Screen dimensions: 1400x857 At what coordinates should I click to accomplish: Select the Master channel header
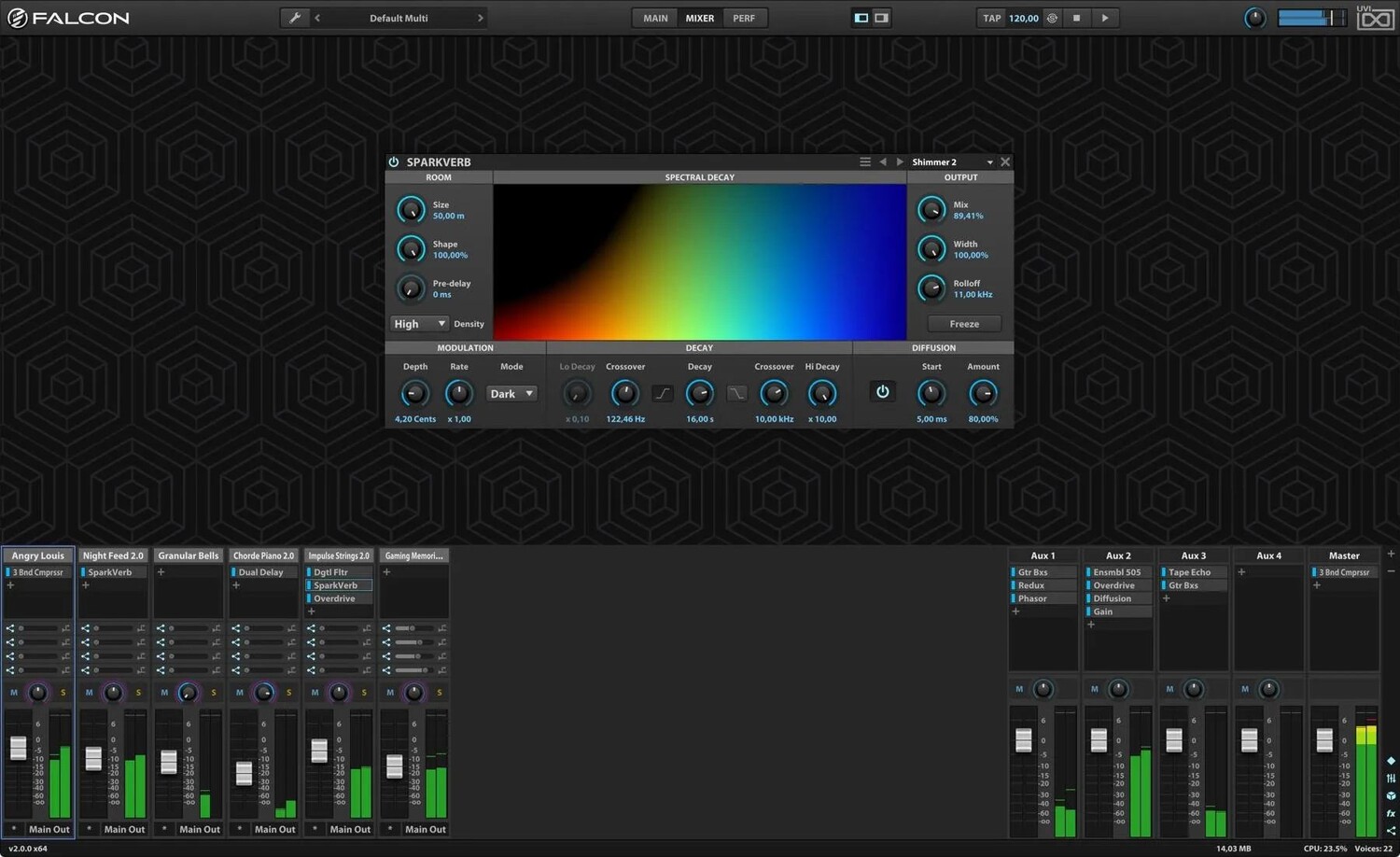1344,555
